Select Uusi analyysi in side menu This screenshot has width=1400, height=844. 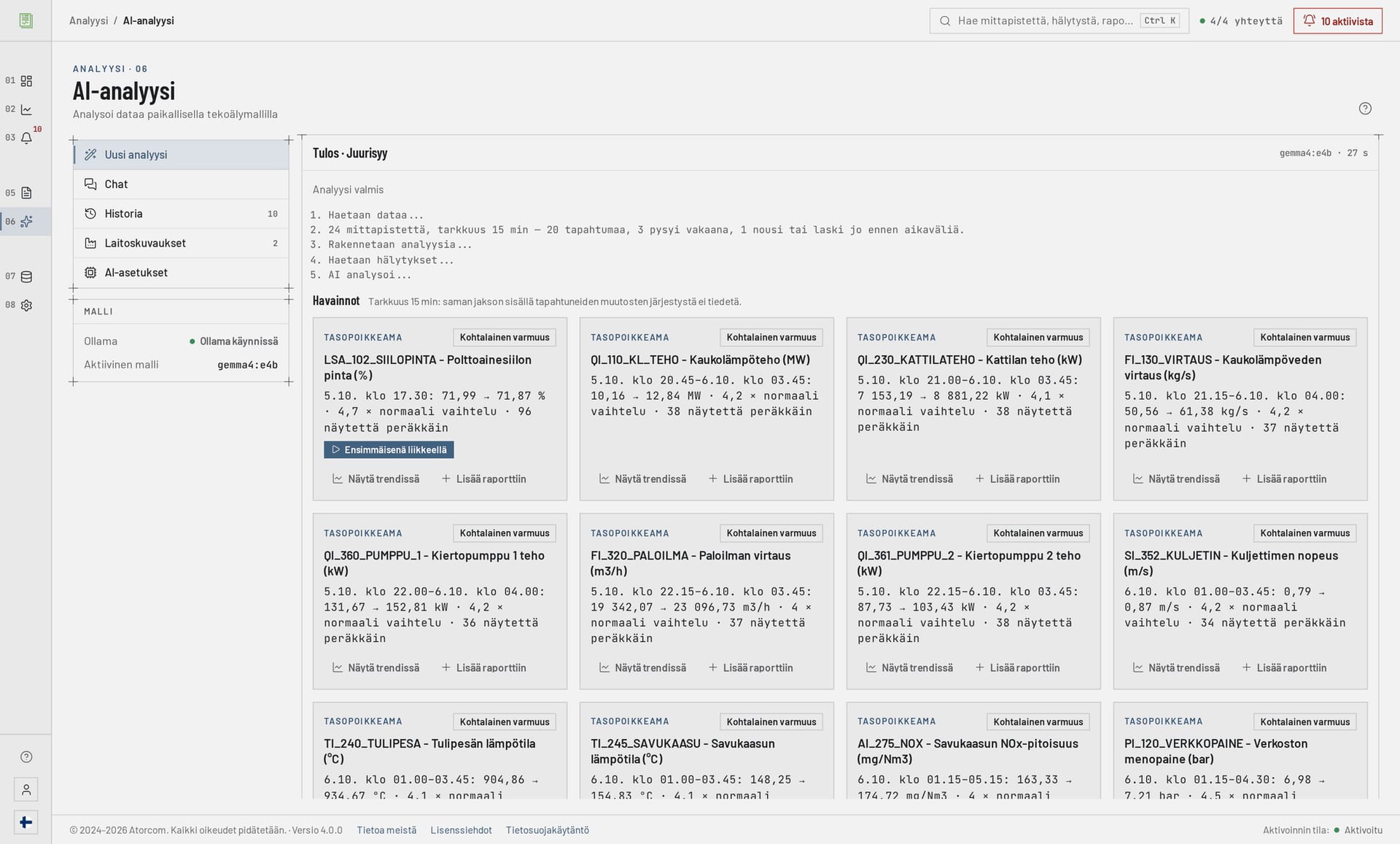click(181, 155)
